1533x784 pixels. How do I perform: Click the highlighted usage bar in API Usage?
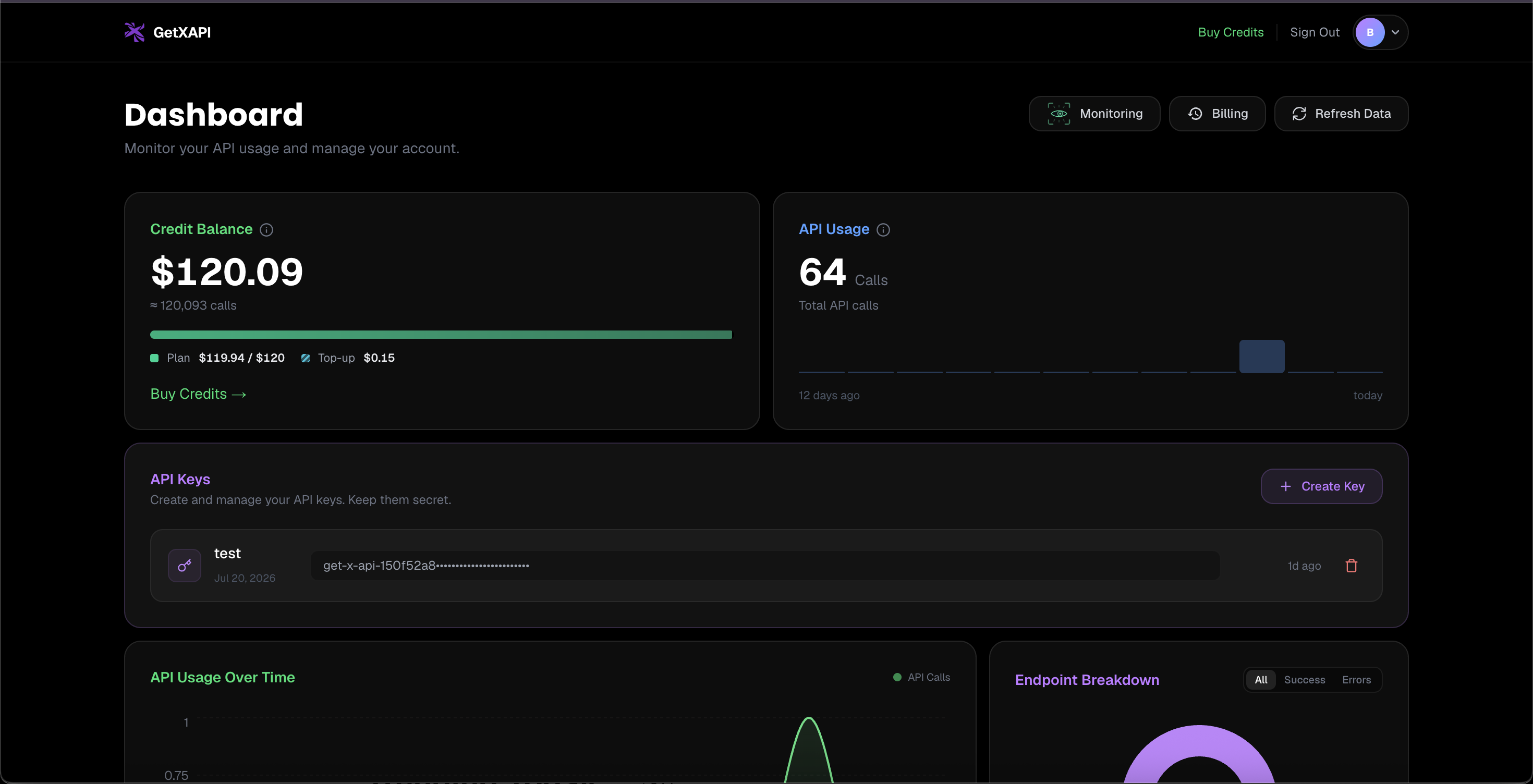(1262, 357)
